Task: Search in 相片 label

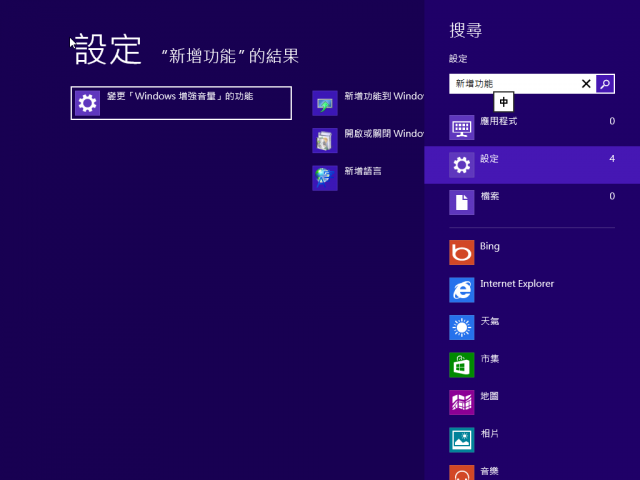Action: [x=490, y=433]
